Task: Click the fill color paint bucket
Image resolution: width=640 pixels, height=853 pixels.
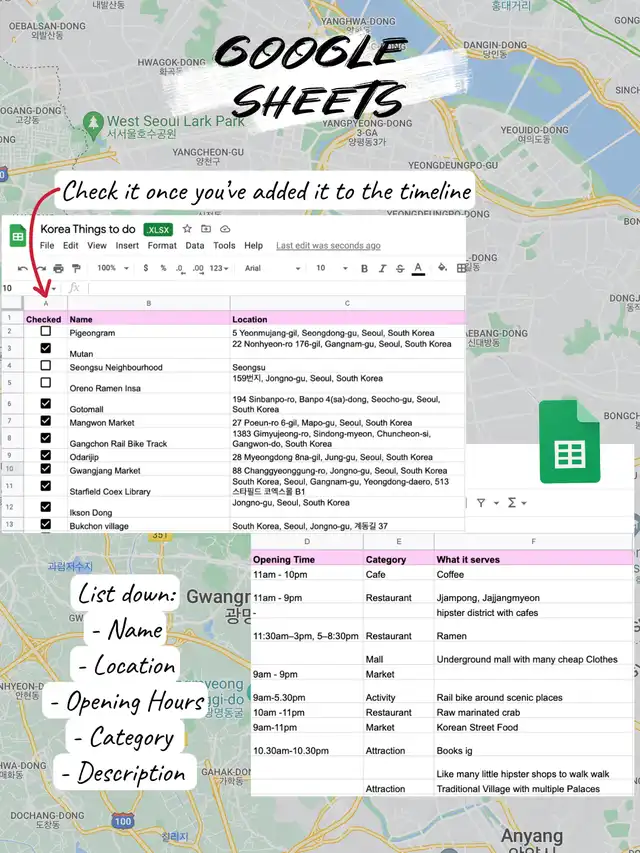Action: [x=441, y=268]
